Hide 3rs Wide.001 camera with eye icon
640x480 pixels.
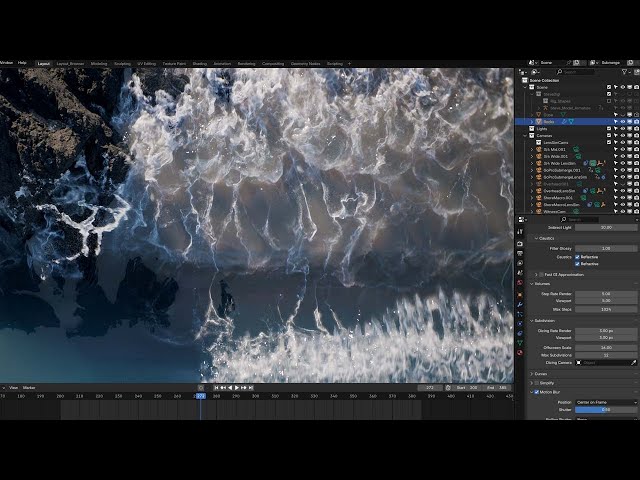click(623, 156)
